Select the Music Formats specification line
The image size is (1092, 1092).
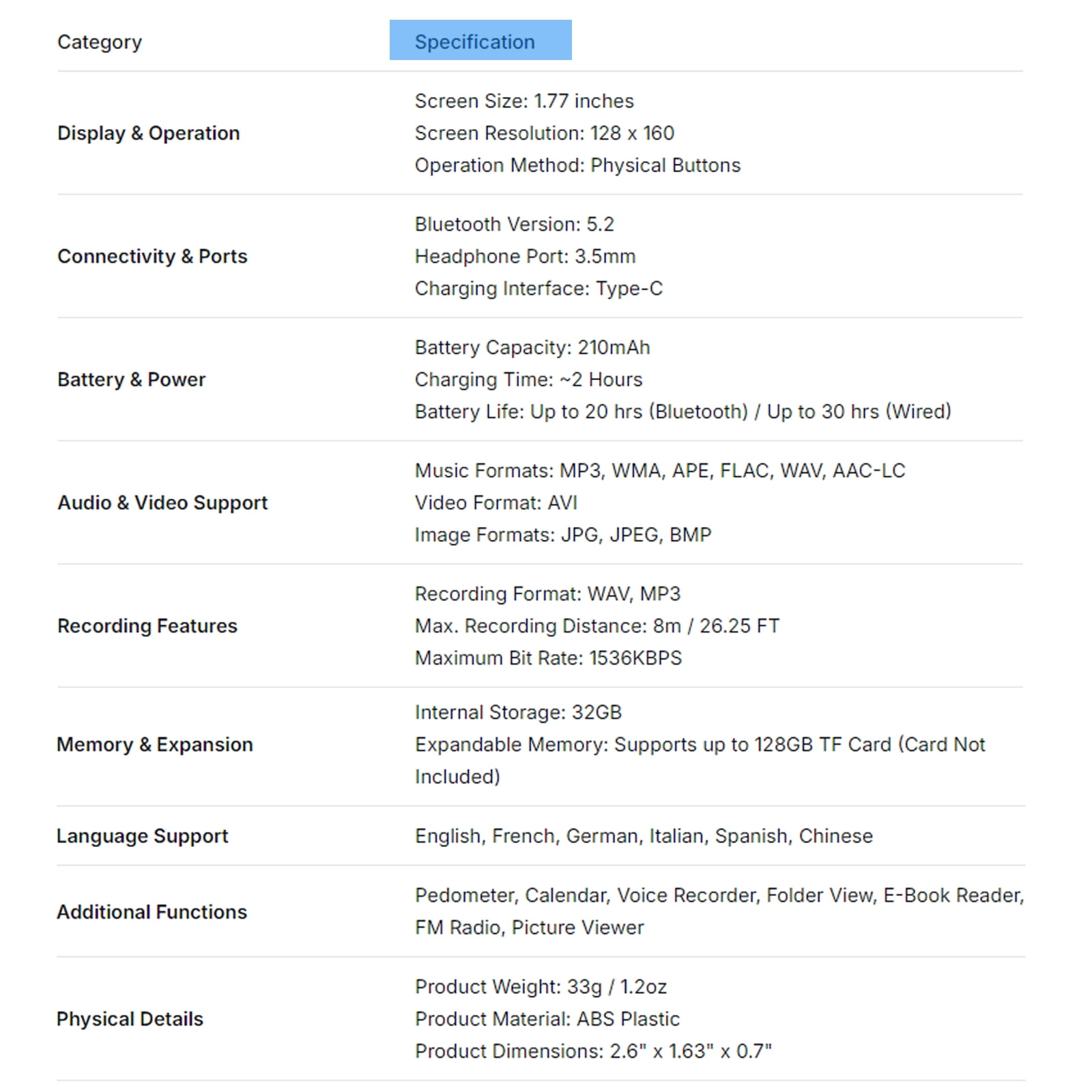pos(660,471)
